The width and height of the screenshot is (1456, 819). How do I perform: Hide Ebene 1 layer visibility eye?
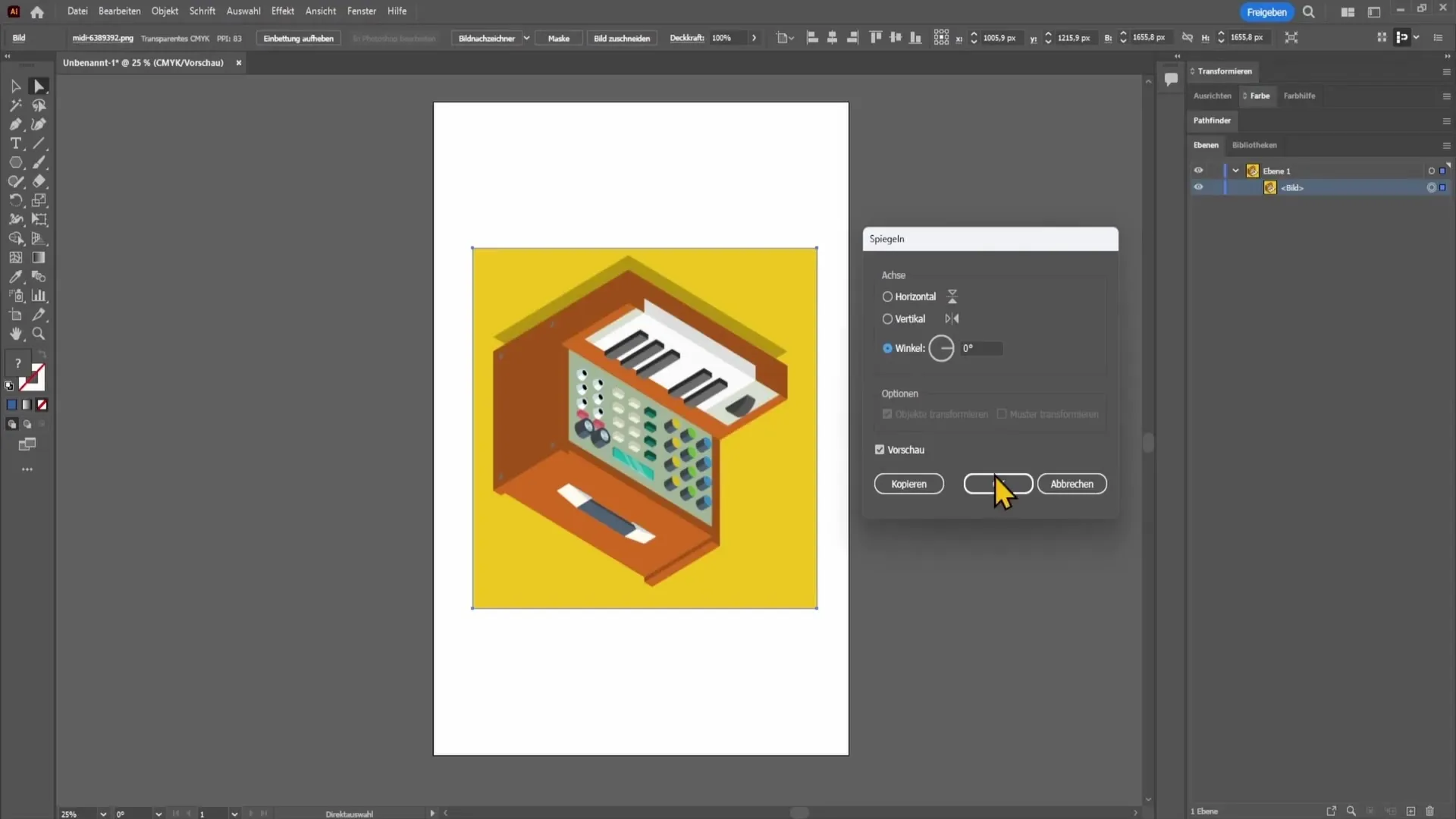(x=1198, y=171)
